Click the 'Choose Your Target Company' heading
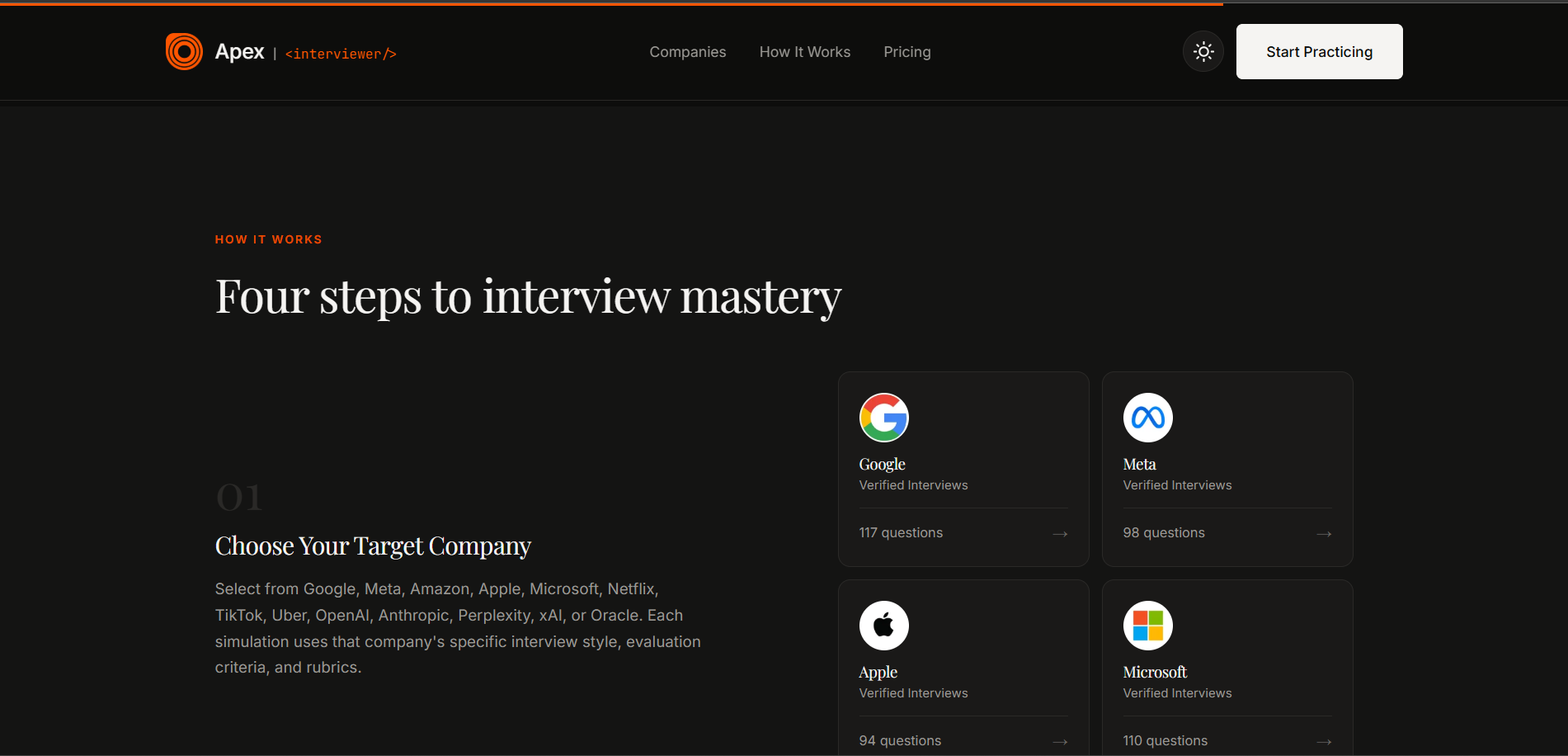The height and width of the screenshot is (756, 1568). tap(373, 546)
